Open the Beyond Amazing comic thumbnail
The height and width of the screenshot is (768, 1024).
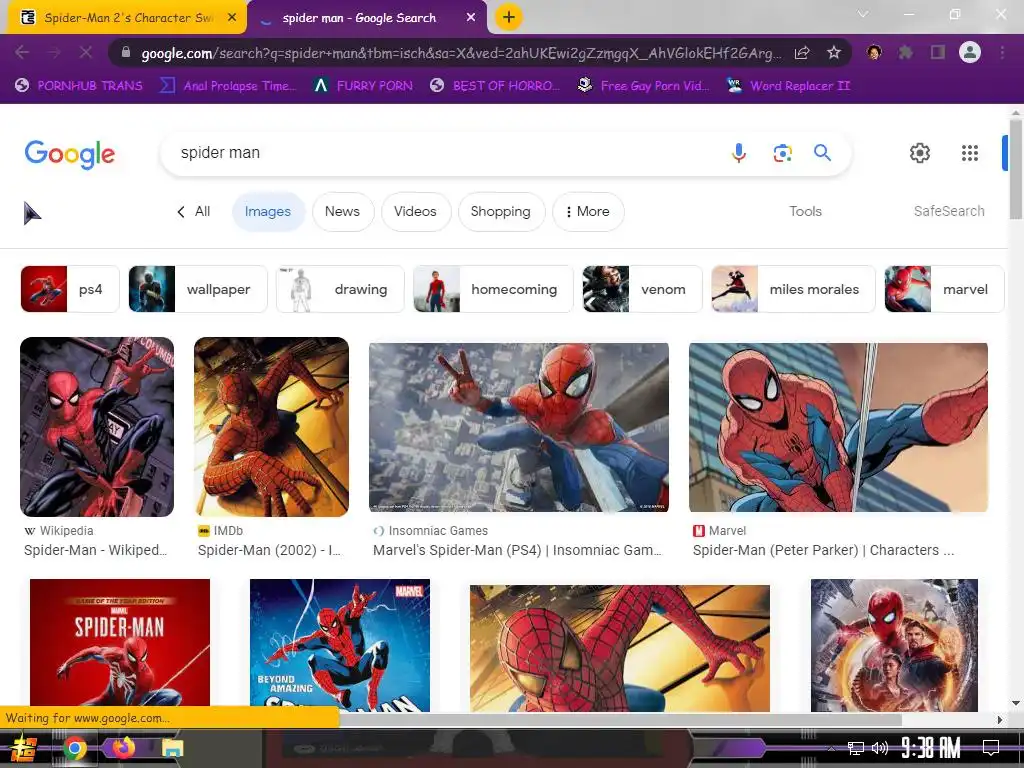tap(340, 645)
